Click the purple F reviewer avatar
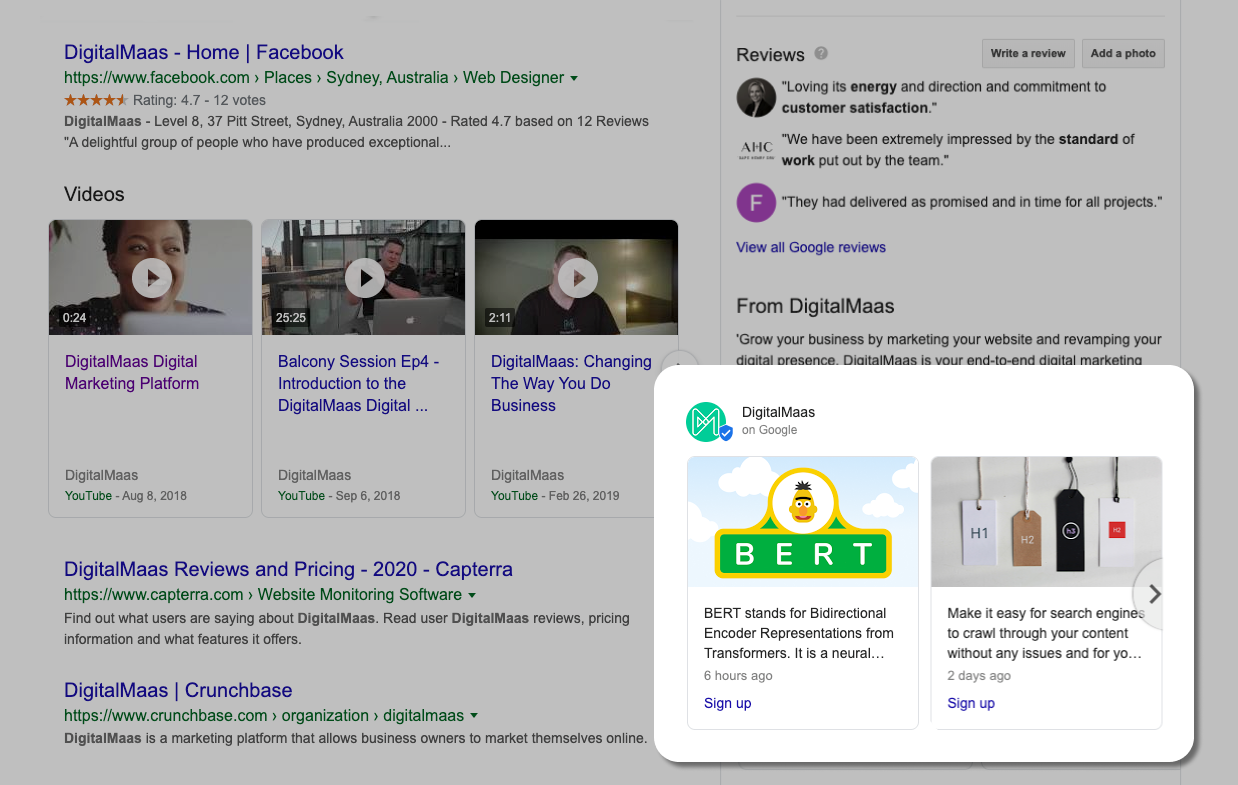This screenshot has width=1238, height=785. click(x=756, y=202)
